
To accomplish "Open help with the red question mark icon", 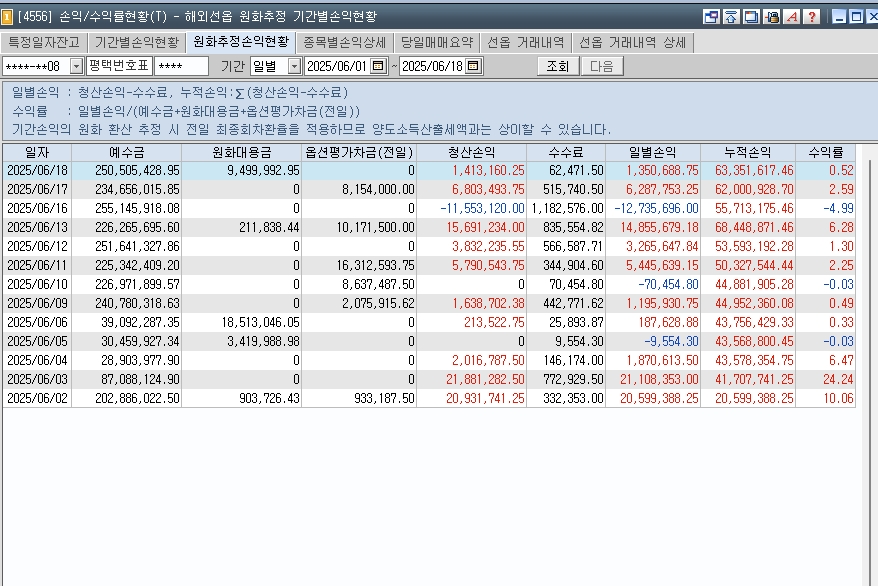I will 812,17.
